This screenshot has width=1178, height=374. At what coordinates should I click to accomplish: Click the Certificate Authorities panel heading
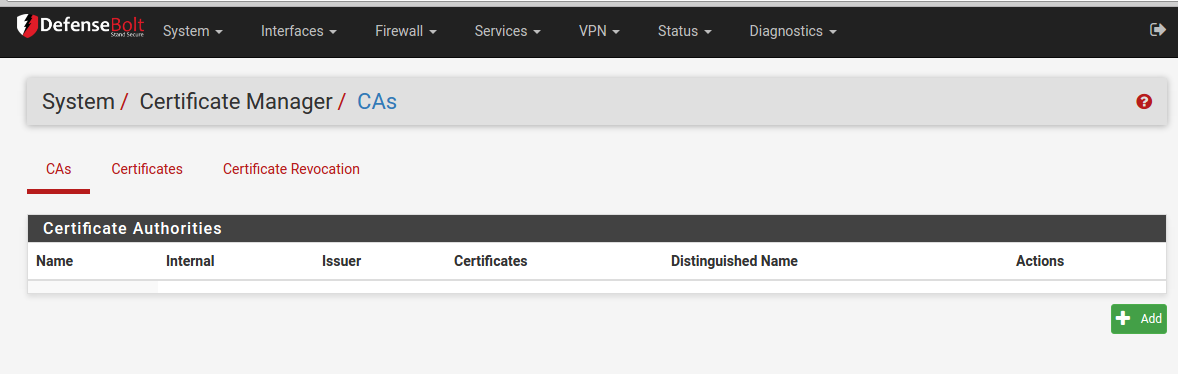[597, 228]
